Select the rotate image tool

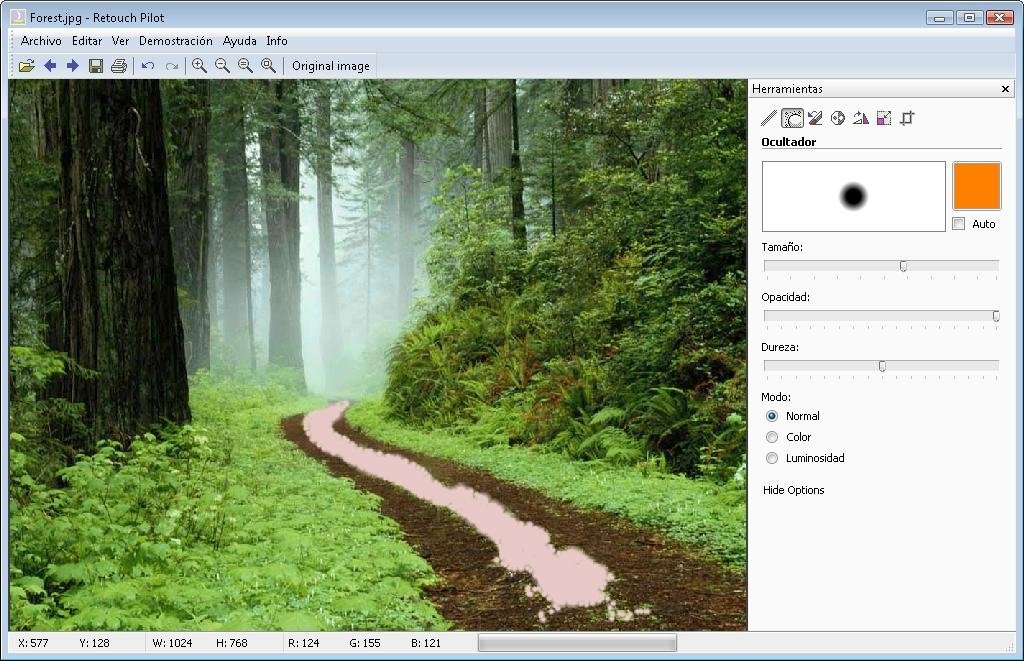click(x=861, y=118)
